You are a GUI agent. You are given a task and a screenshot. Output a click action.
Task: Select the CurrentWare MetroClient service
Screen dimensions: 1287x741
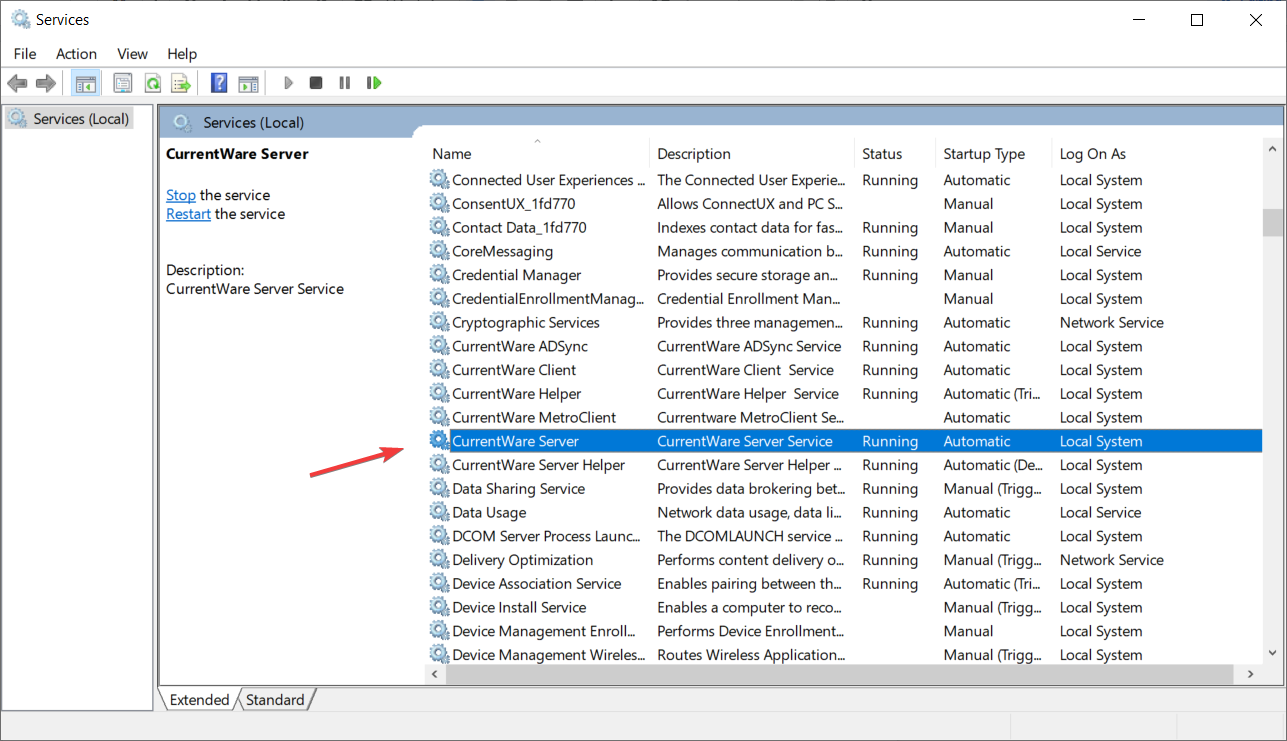click(x=845, y=418)
